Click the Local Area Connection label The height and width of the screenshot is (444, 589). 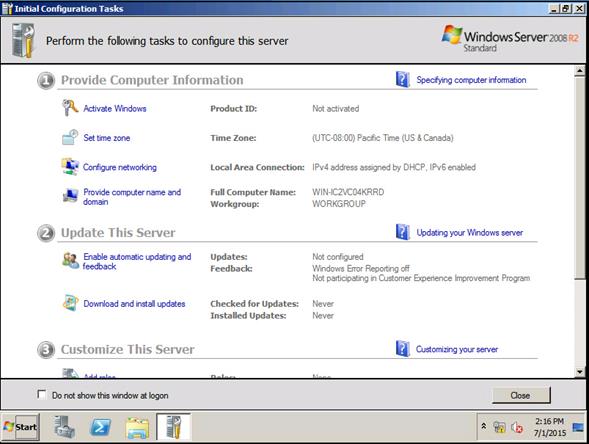point(257,167)
